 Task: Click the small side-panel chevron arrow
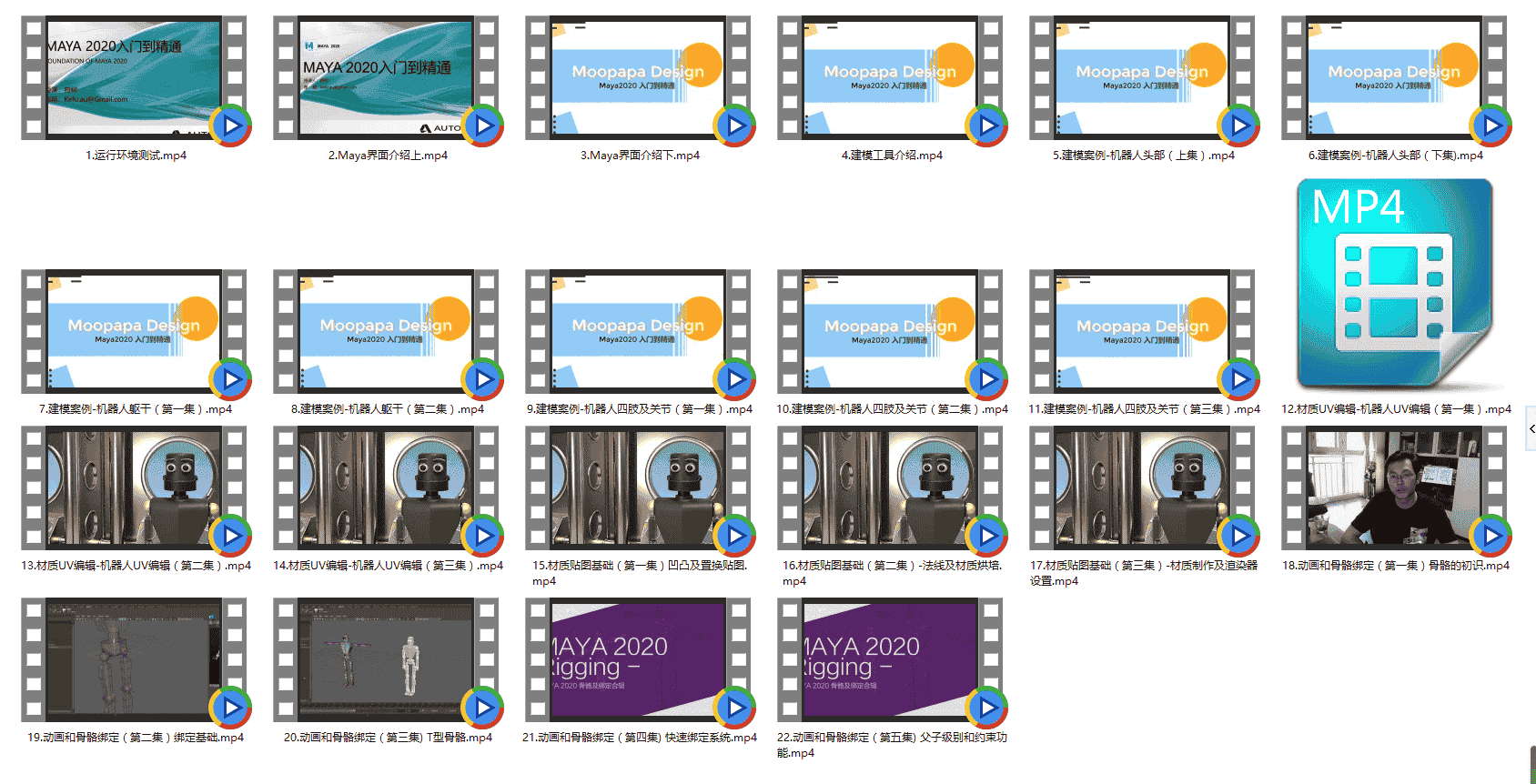pyautogui.click(x=1532, y=428)
